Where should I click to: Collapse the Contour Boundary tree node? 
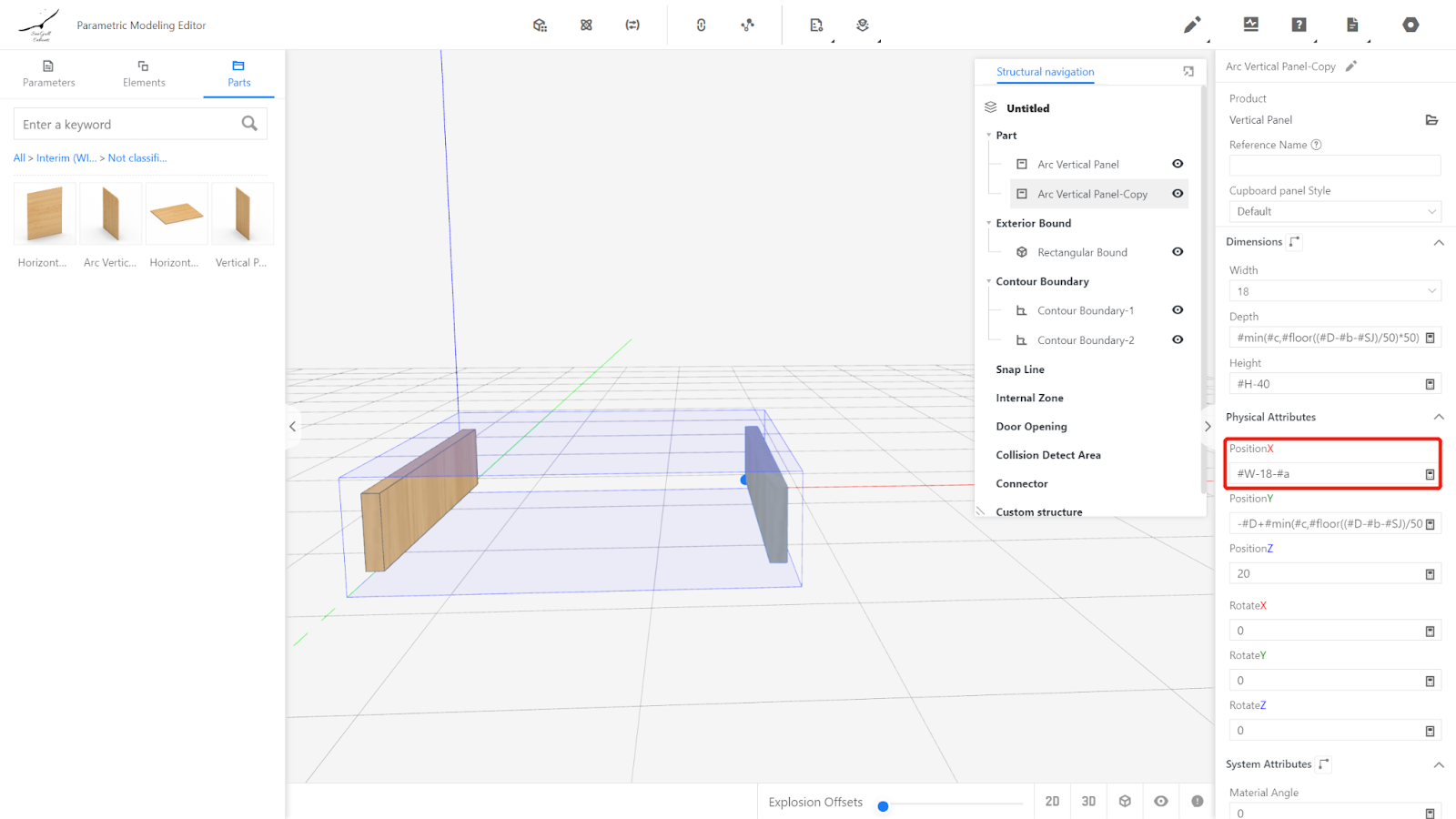click(x=989, y=282)
